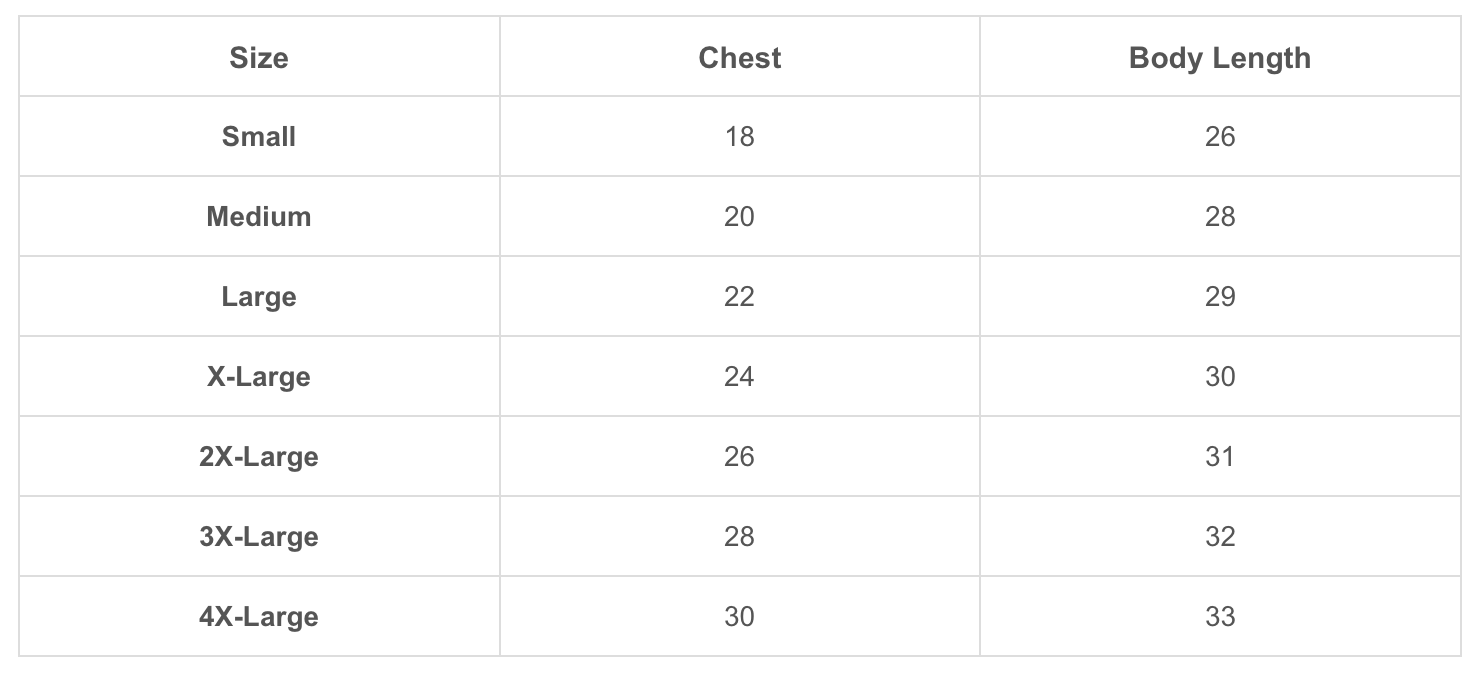This screenshot has height=678, width=1484.
Task: Select the Medium size row label
Action: click(x=259, y=217)
